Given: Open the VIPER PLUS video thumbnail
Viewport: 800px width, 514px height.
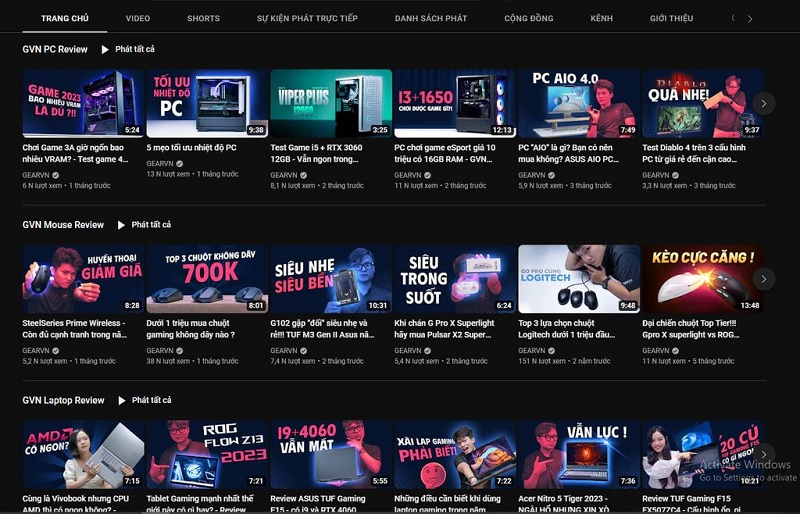Looking at the screenshot, I should coord(331,104).
